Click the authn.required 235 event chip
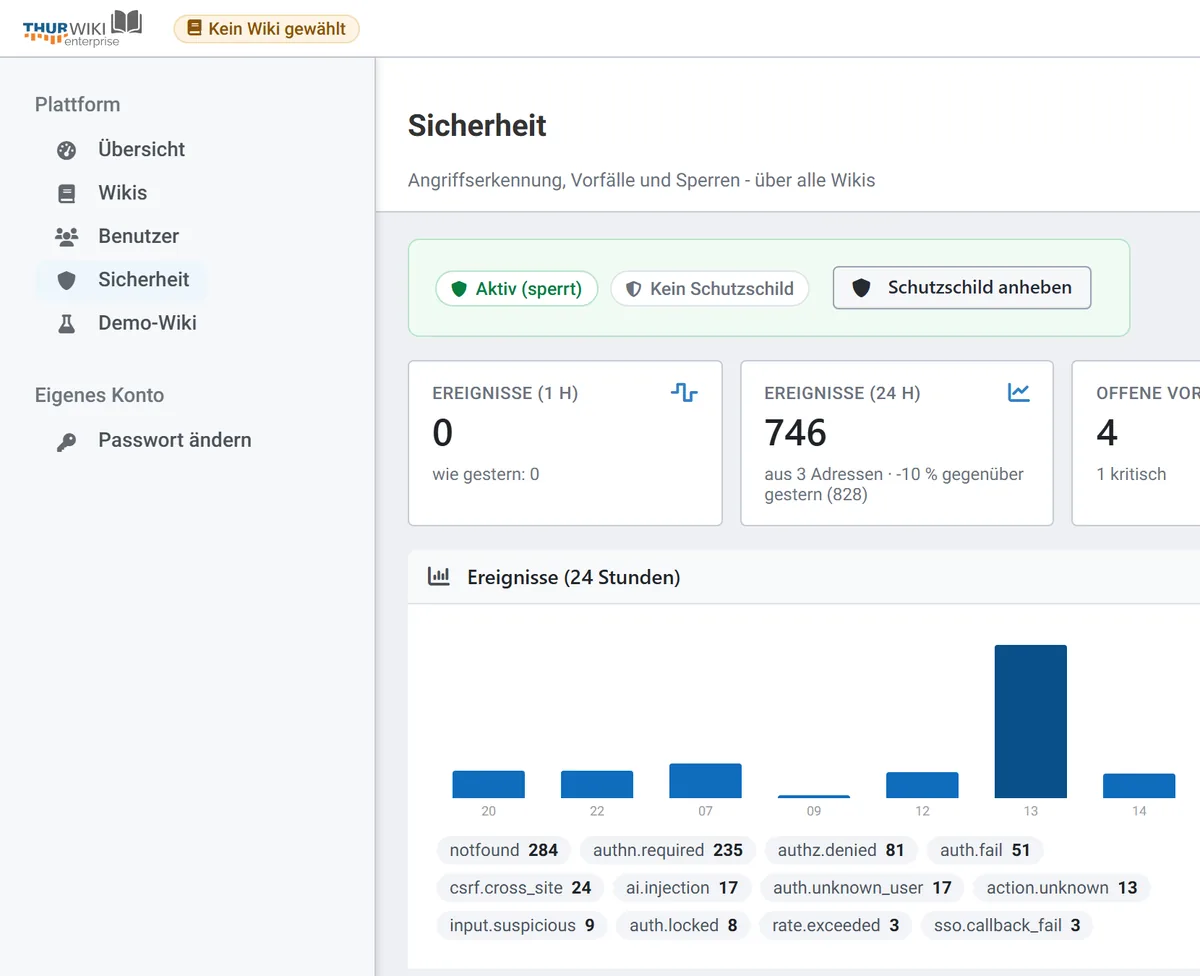Screen dimensions: 1200x976 click(x=668, y=851)
